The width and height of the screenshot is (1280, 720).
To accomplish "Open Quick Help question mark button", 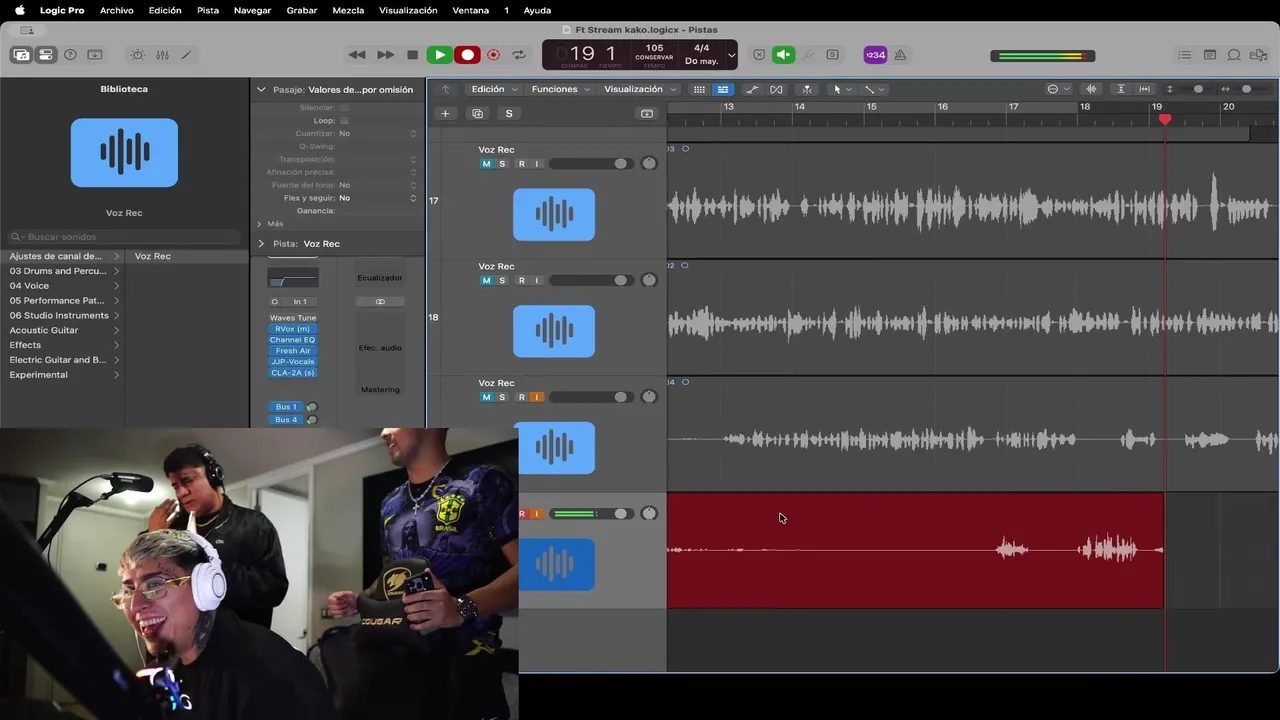I will click(x=70, y=55).
